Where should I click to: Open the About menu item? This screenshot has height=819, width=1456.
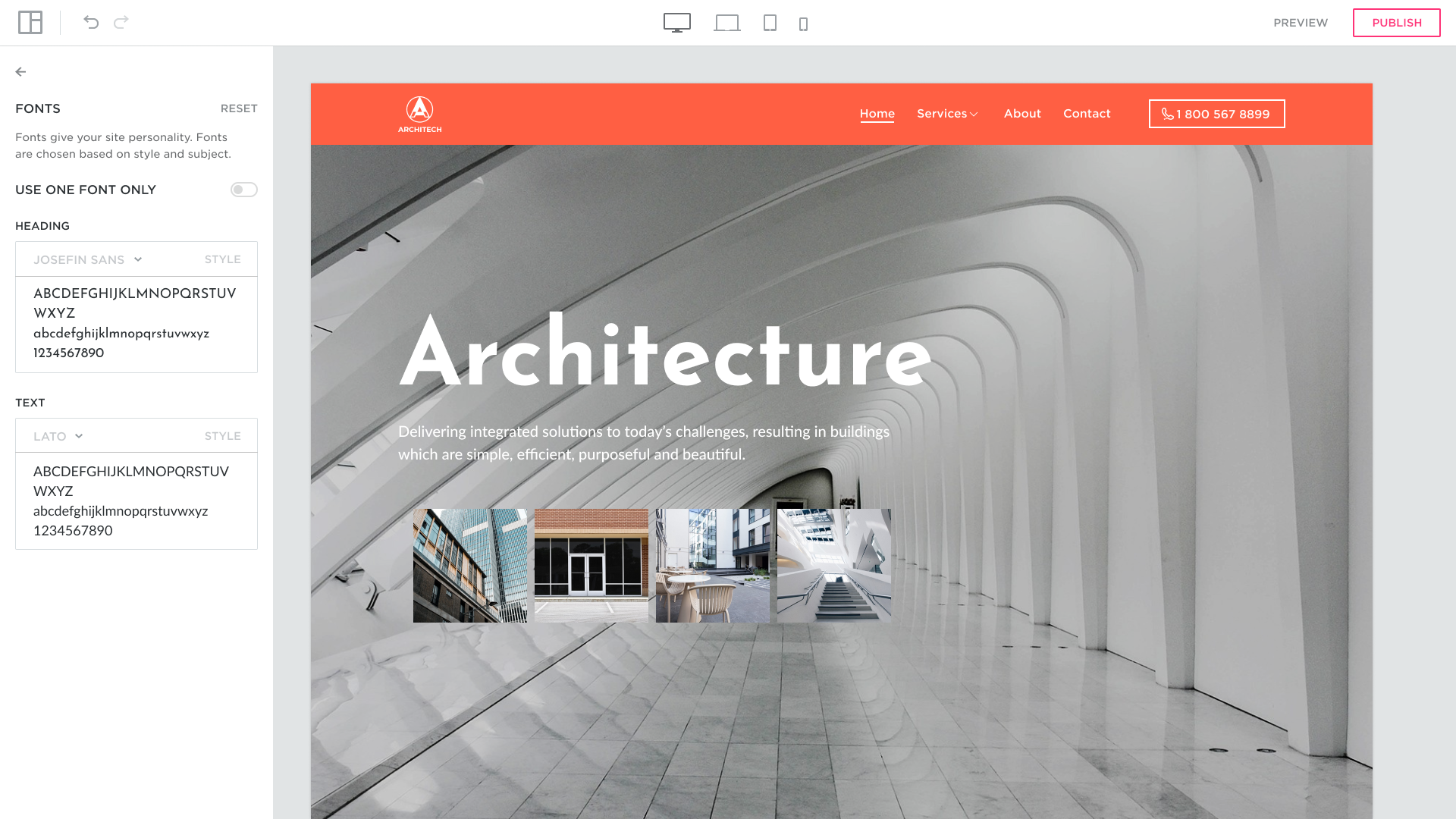pyautogui.click(x=1021, y=114)
